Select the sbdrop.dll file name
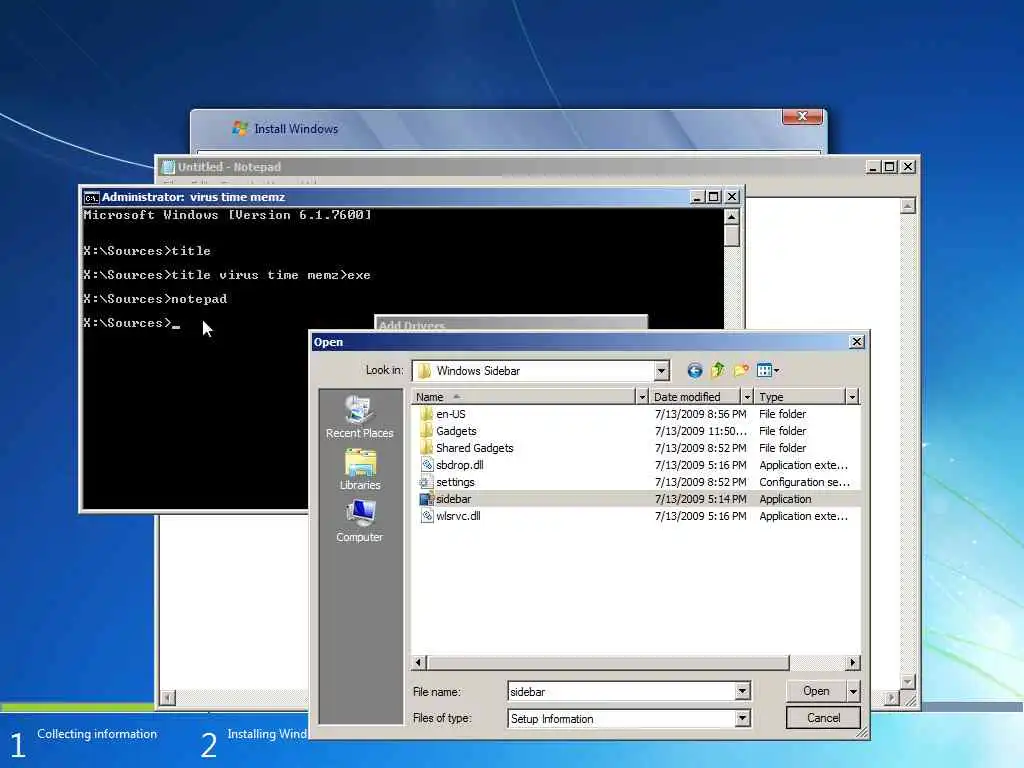Viewport: 1024px width, 768px height. pos(460,465)
